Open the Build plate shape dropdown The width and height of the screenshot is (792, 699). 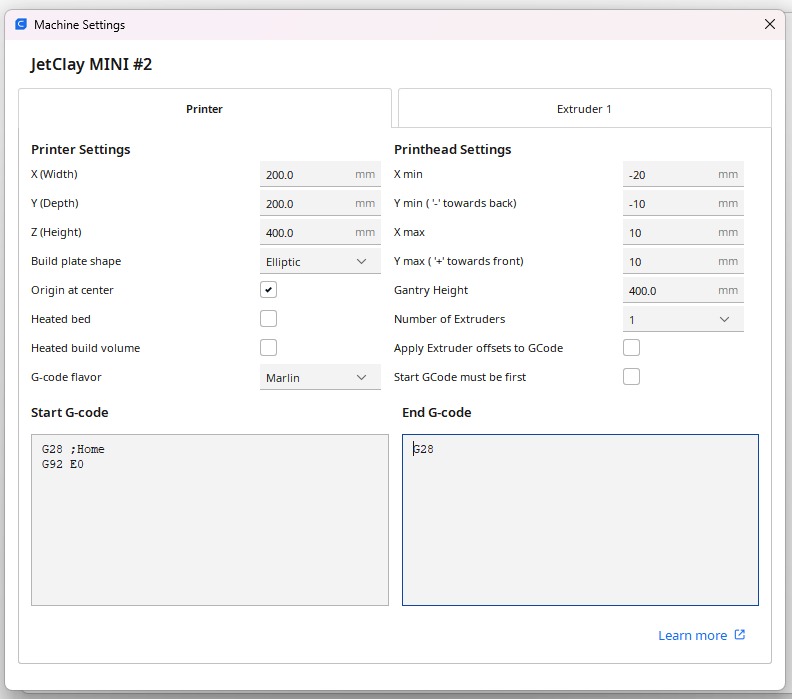(x=319, y=262)
